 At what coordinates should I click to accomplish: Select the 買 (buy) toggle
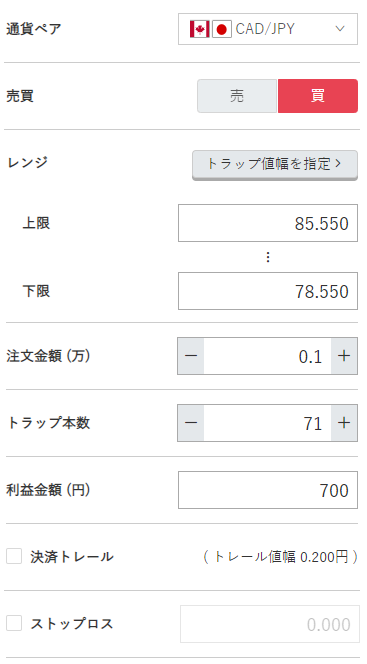click(318, 96)
